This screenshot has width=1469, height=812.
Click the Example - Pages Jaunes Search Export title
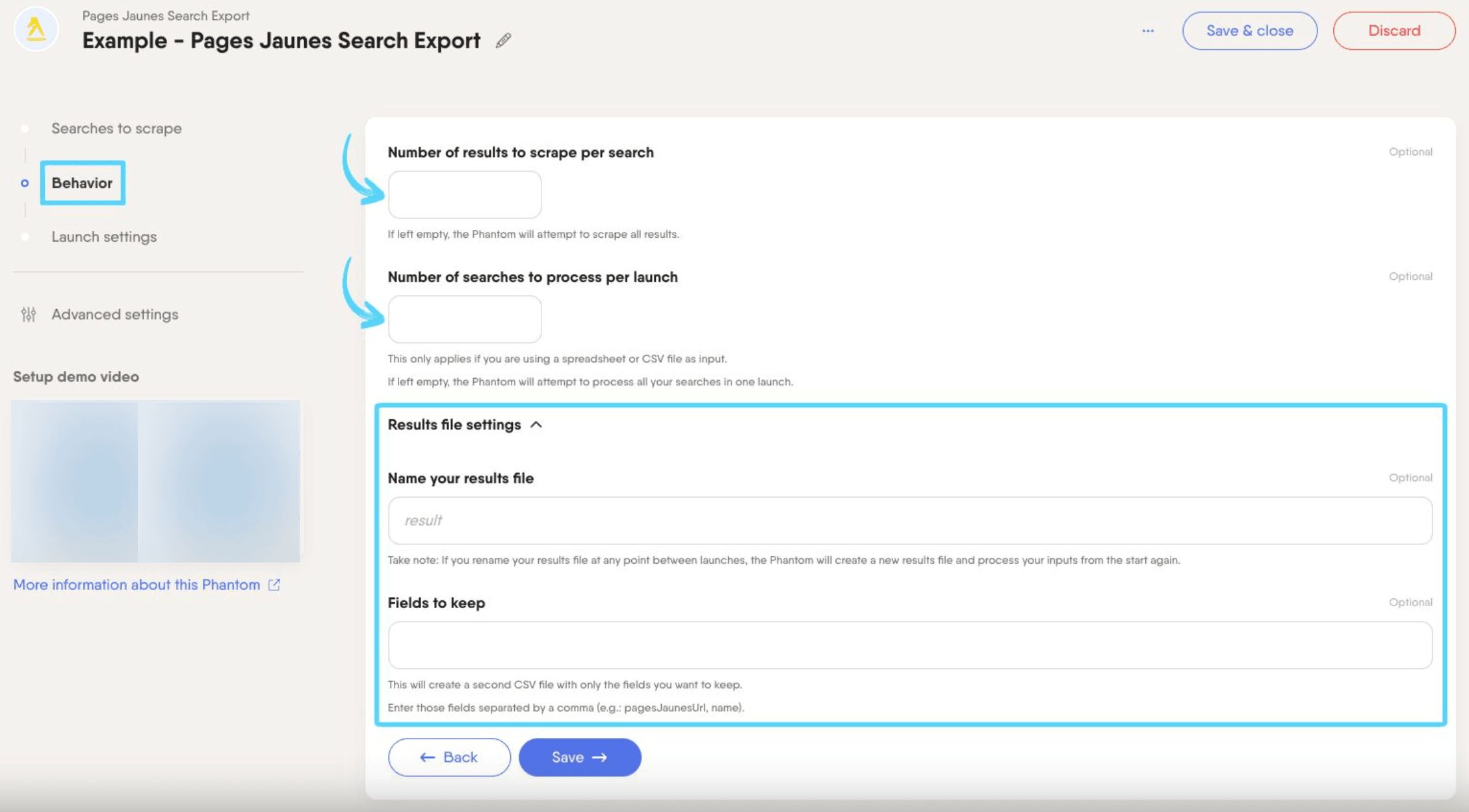(x=281, y=41)
